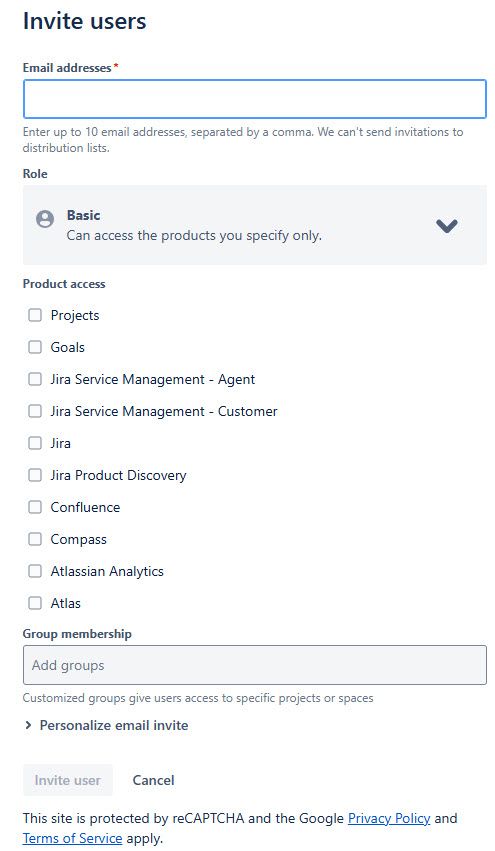Expand the Personalize email invite section
The width and height of the screenshot is (495, 851).
click(106, 725)
